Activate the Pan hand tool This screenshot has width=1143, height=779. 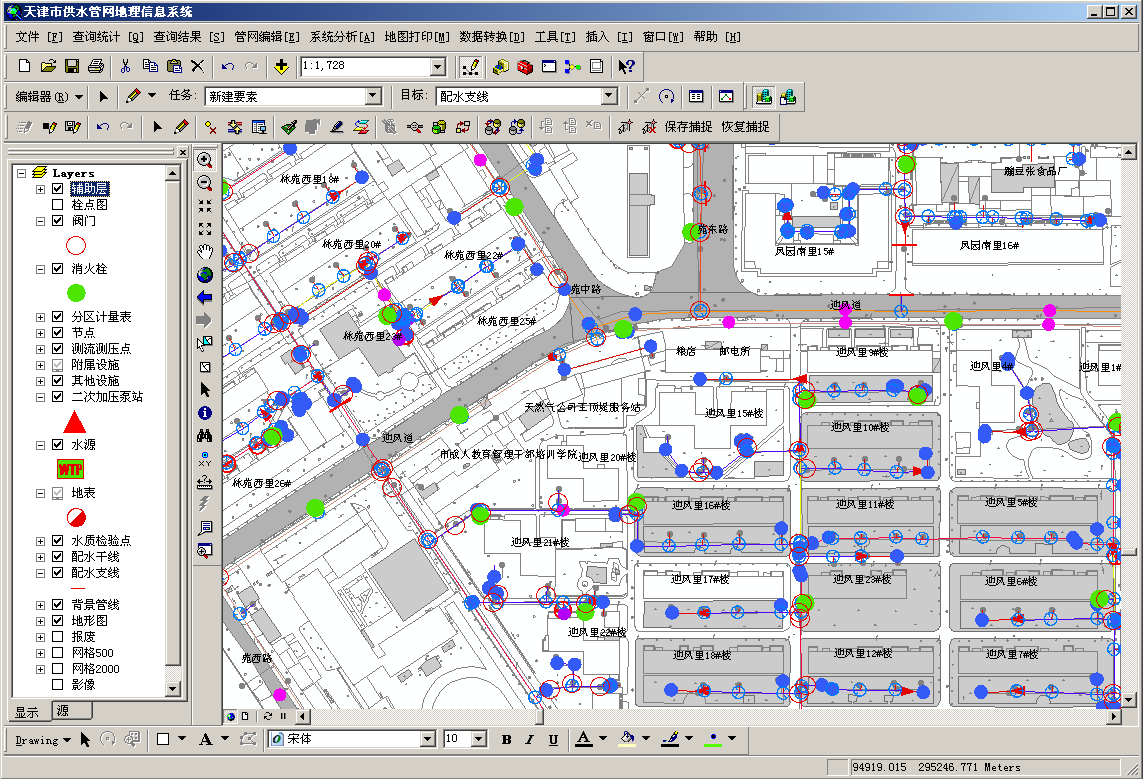coord(205,251)
